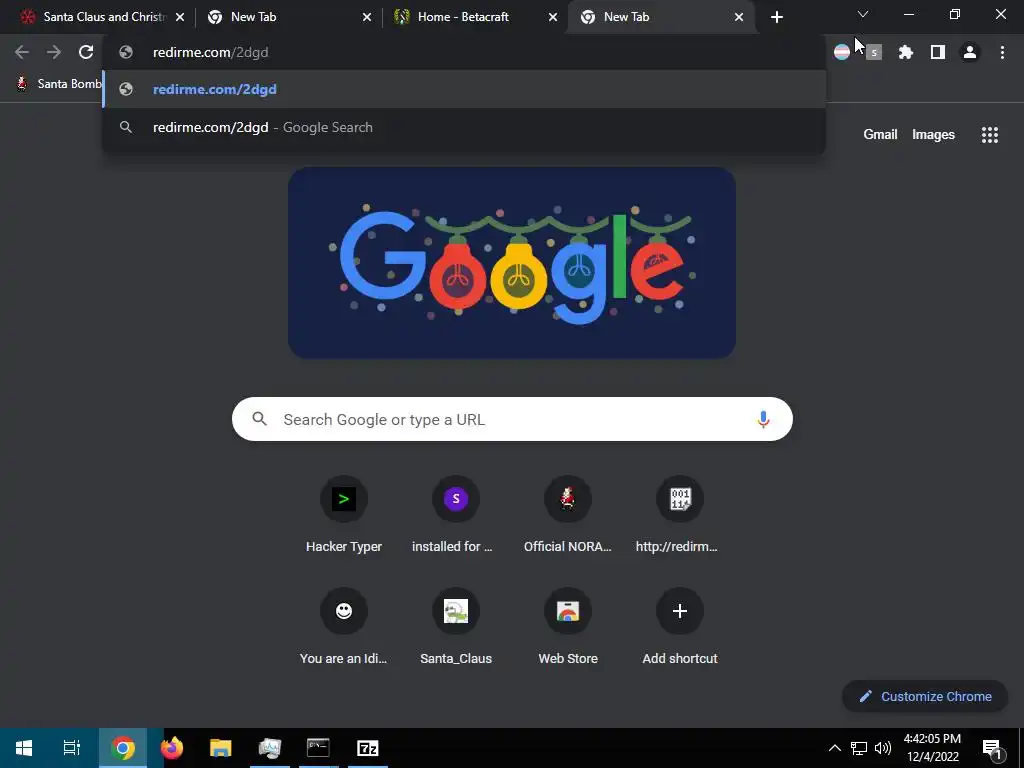
Task: Open the Chrome profile avatar icon
Action: pyautogui.click(x=970, y=52)
